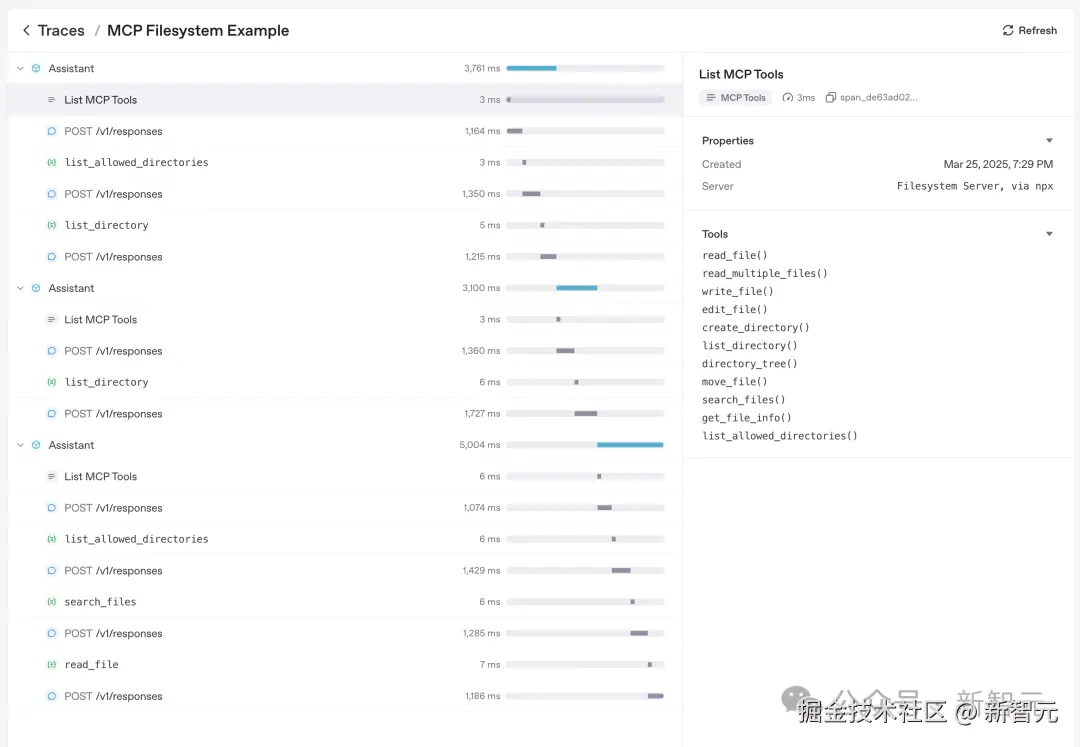Click the list icon beside highlighted List MCP Tools
Viewport: 1080px width, 747px height.
pos(52,100)
